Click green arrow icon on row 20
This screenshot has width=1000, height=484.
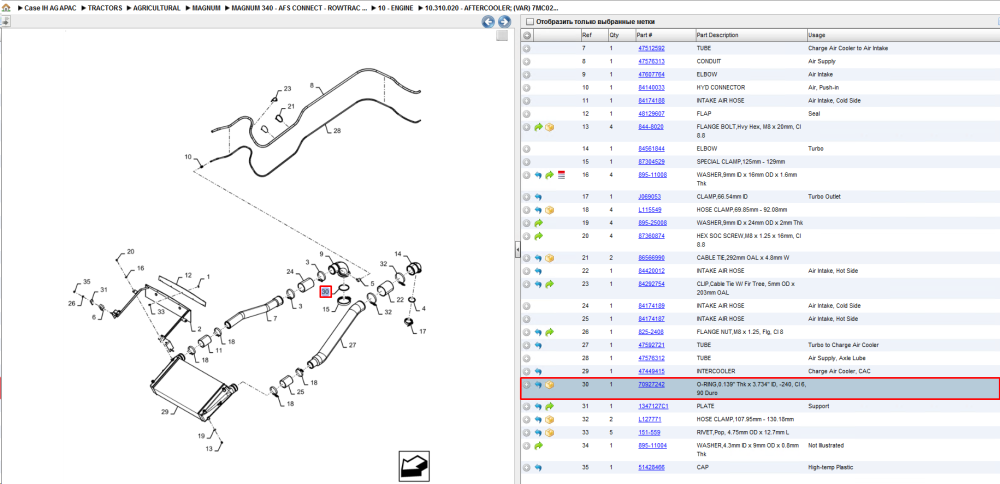[538, 237]
